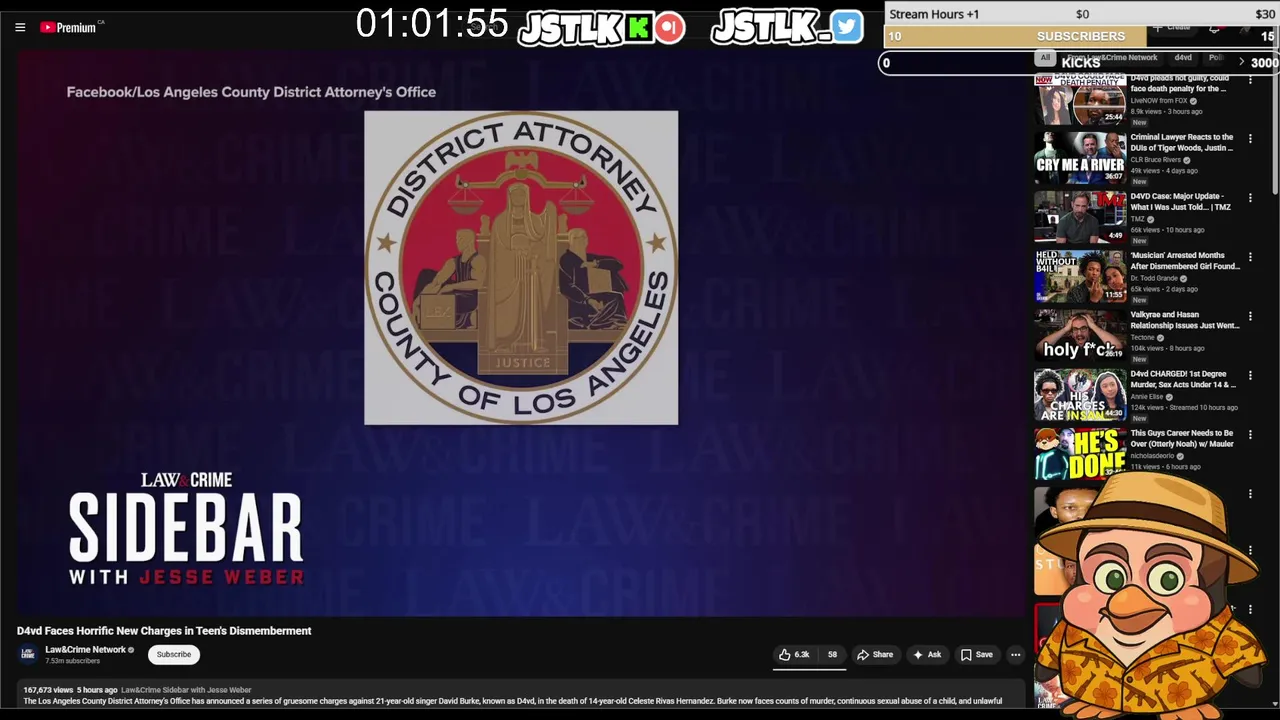1280x720 pixels.
Task: Open the HE'S DONE thumbnail video
Action: [1080, 454]
